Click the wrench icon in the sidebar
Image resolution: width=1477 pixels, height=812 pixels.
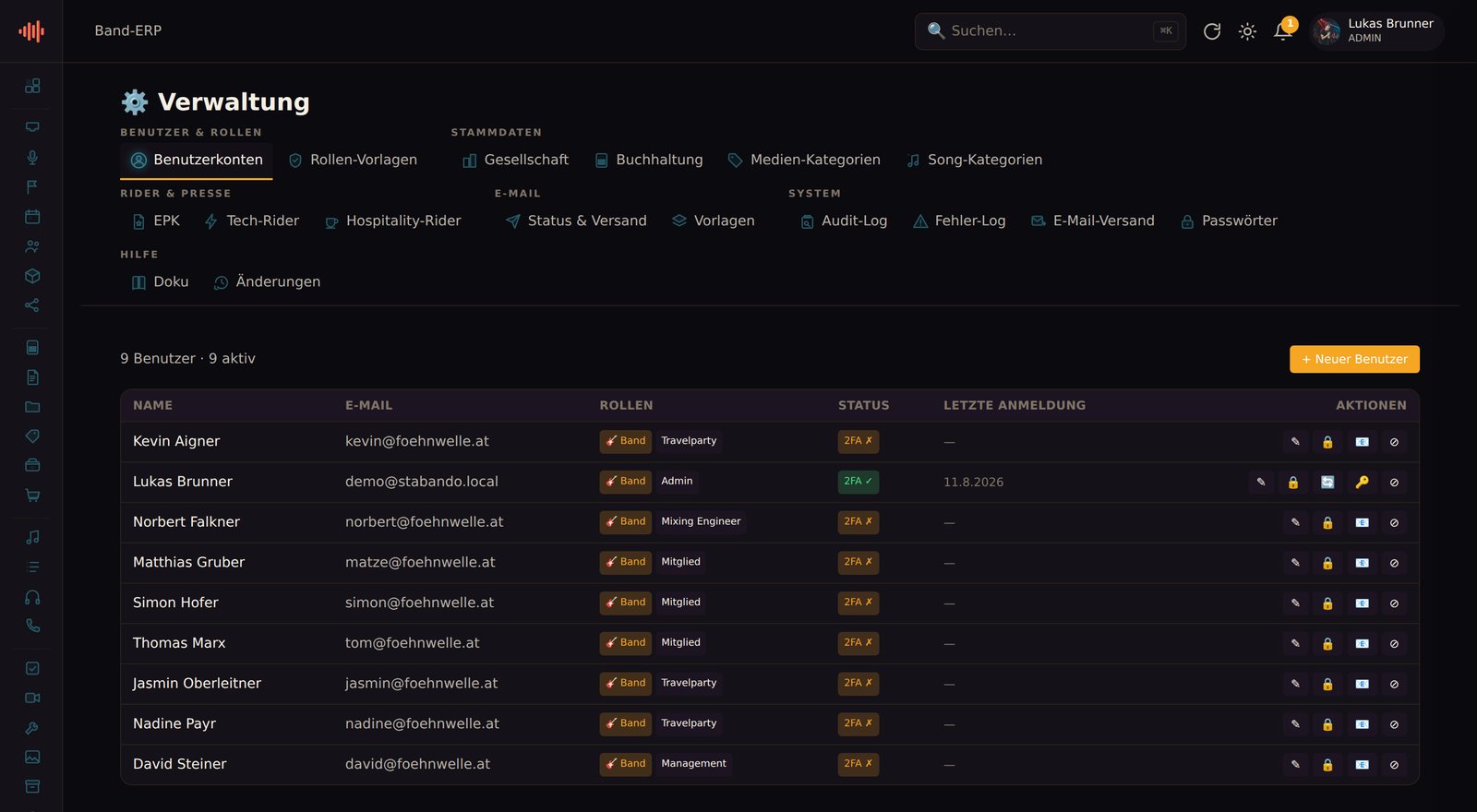coord(32,728)
